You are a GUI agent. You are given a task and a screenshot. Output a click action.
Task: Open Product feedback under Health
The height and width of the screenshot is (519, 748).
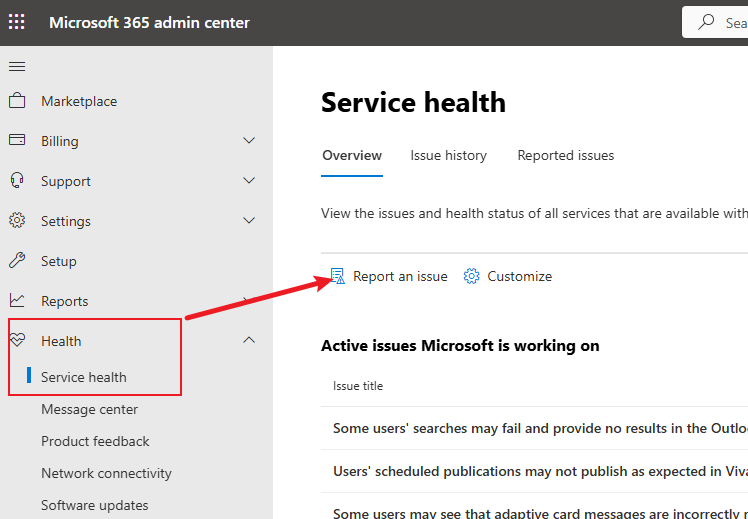point(95,441)
